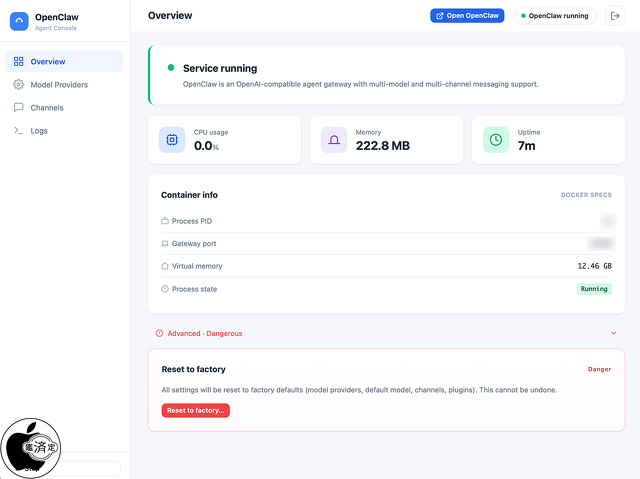The height and width of the screenshot is (479, 640).
Task: Click the Open OpenClaw button
Action: click(x=467, y=16)
